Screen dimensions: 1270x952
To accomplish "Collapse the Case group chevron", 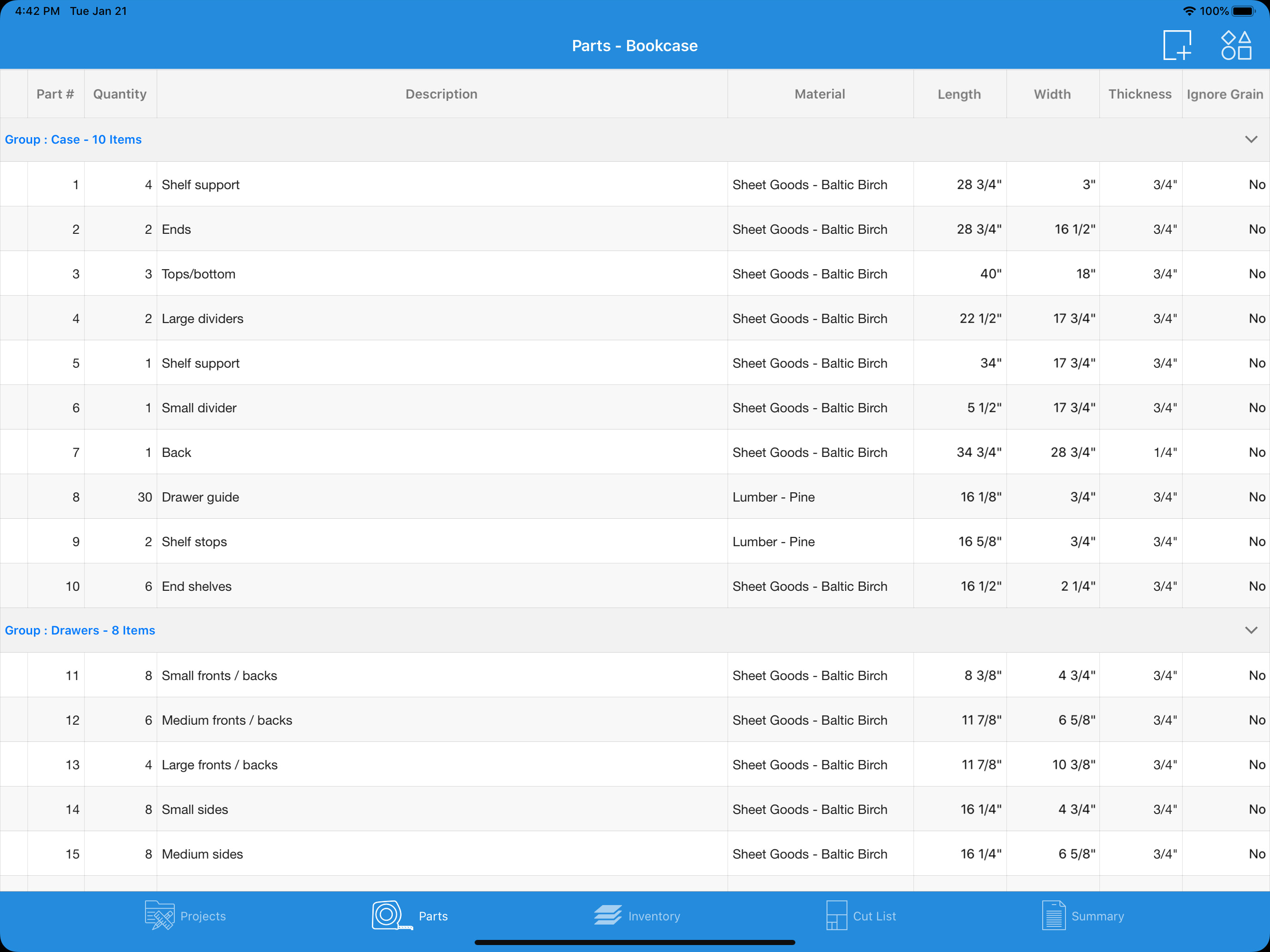I will pyautogui.click(x=1251, y=139).
